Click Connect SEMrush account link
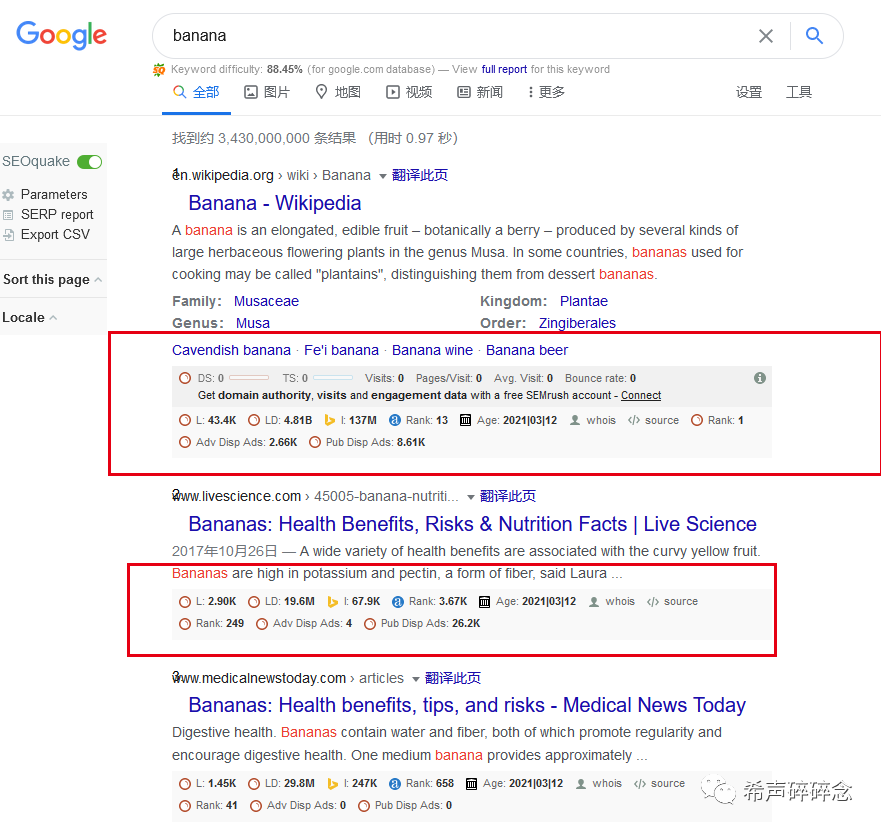Image resolution: width=881 pixels, height=830 pixels. (x=641, y=396)
